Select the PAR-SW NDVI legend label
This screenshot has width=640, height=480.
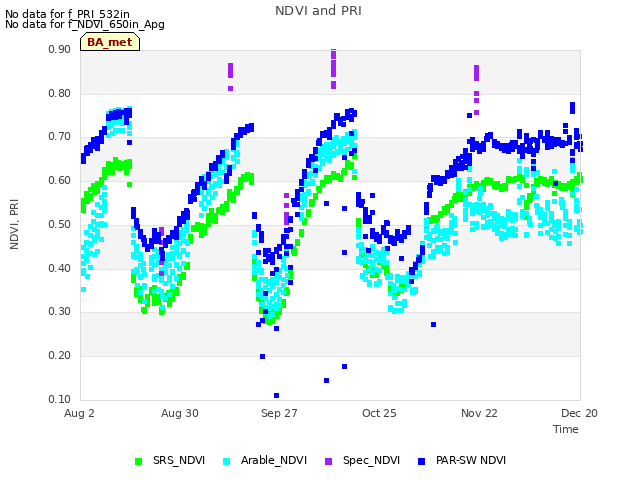[471, 460]
